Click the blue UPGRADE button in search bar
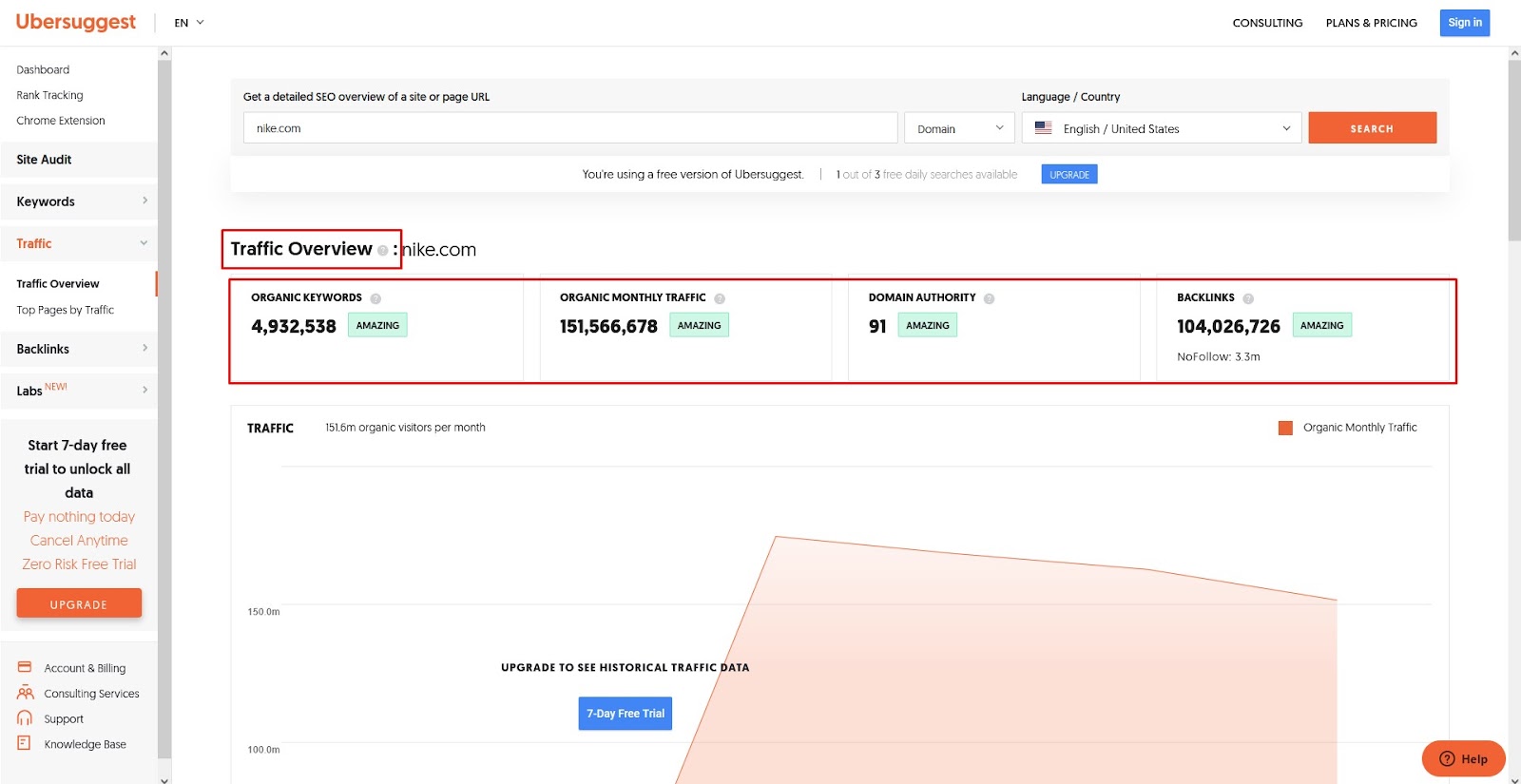 tap(1069, 175)
